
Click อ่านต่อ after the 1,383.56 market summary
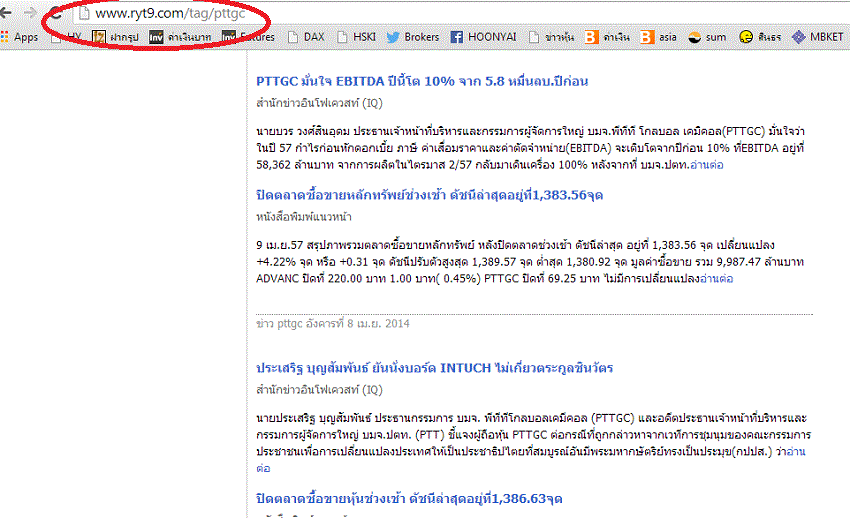coord(716,279)
